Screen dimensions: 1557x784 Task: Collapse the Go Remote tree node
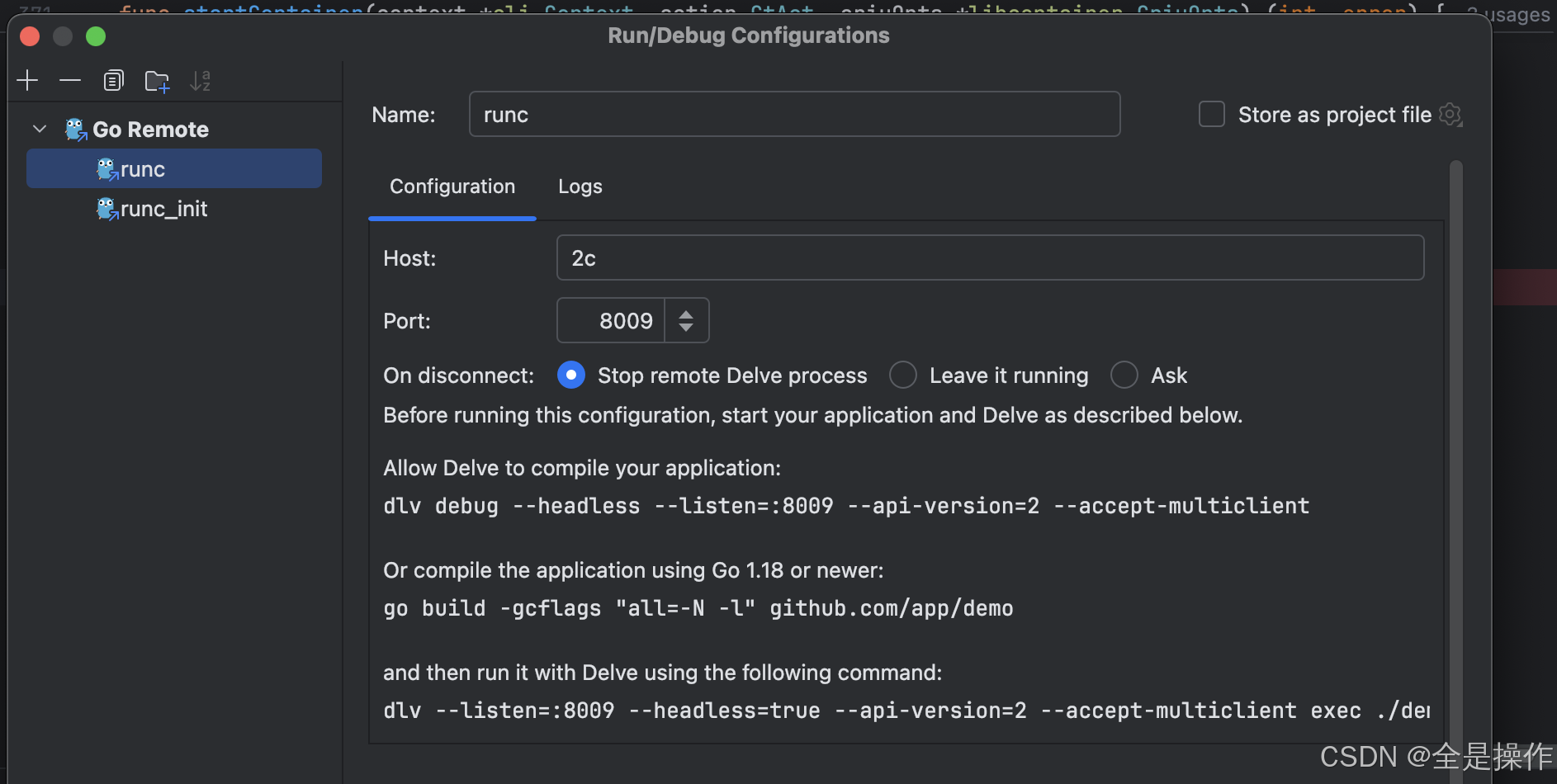(x=40, y=130)
